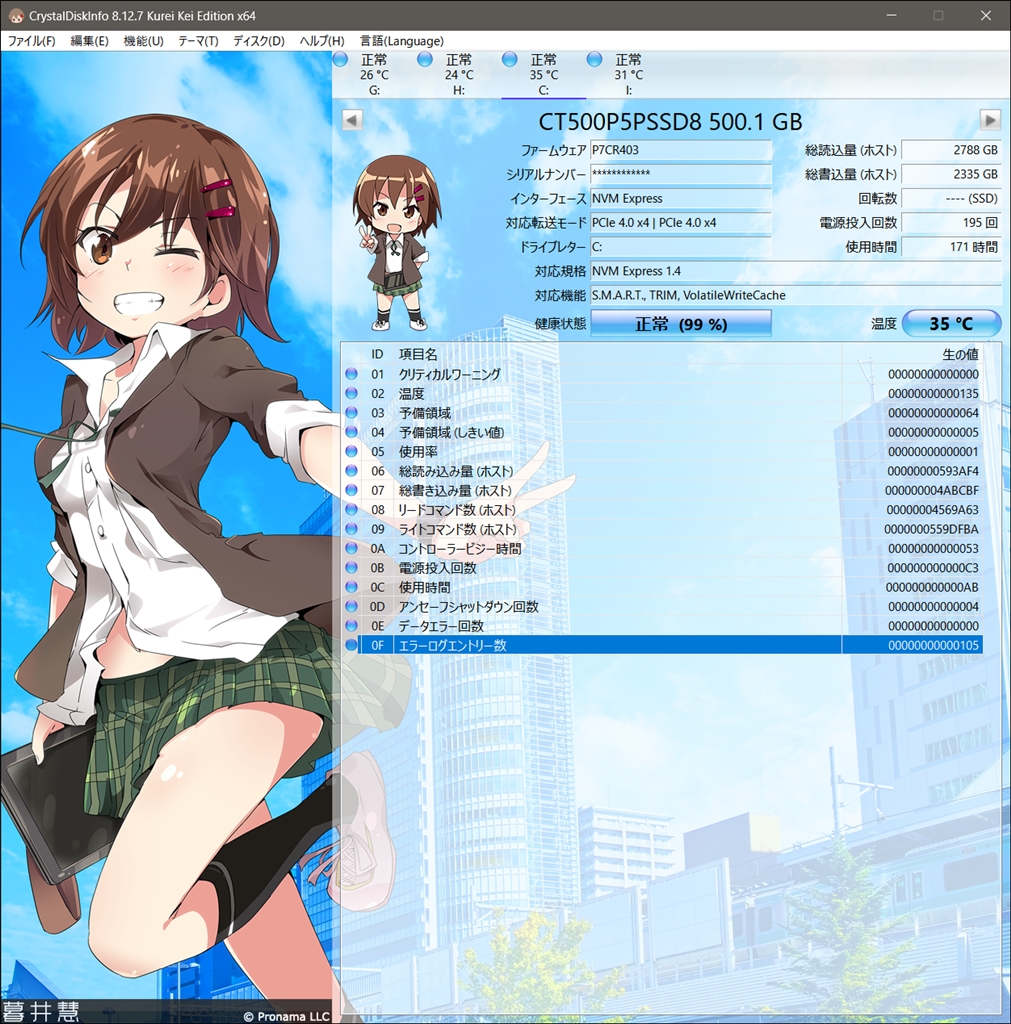This screenshot has width=1011, height=1024.
Task: Click the drive letter field C:
Action: coord(681,247)
